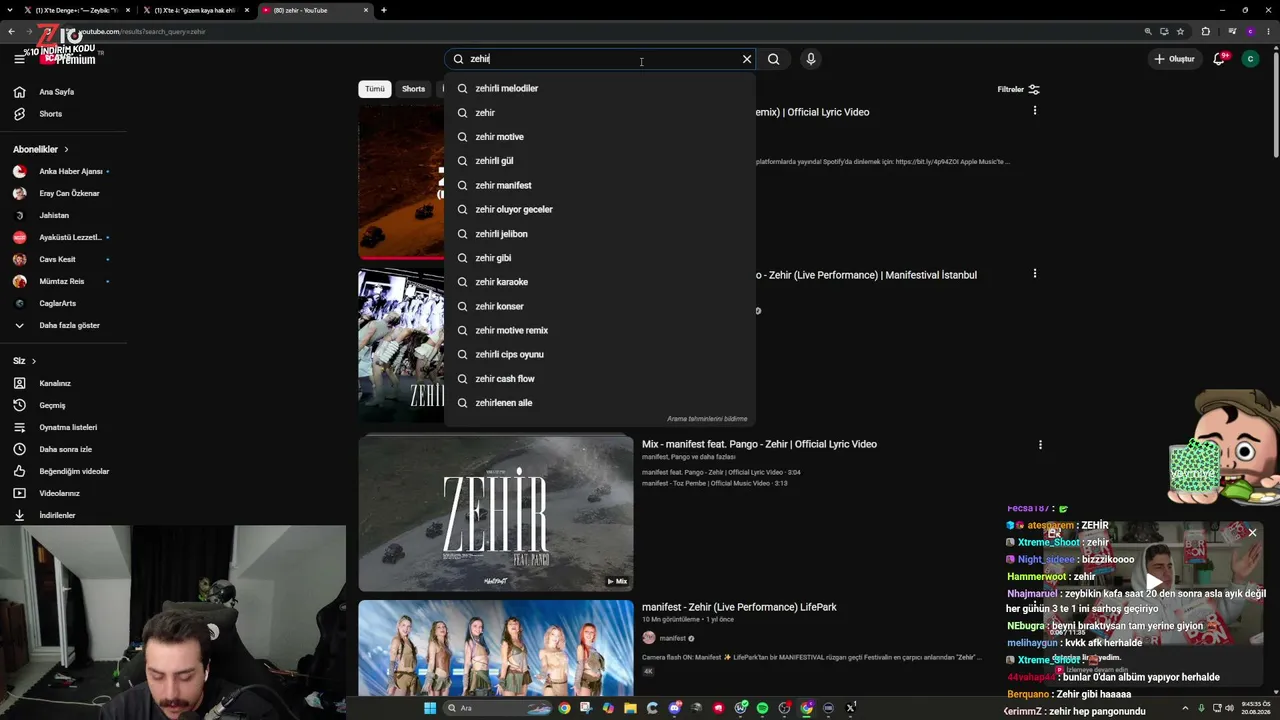Open the Mix manifest feat. Pango thumbnail
Screen dimensions: 1280x720
click(496, 513)
